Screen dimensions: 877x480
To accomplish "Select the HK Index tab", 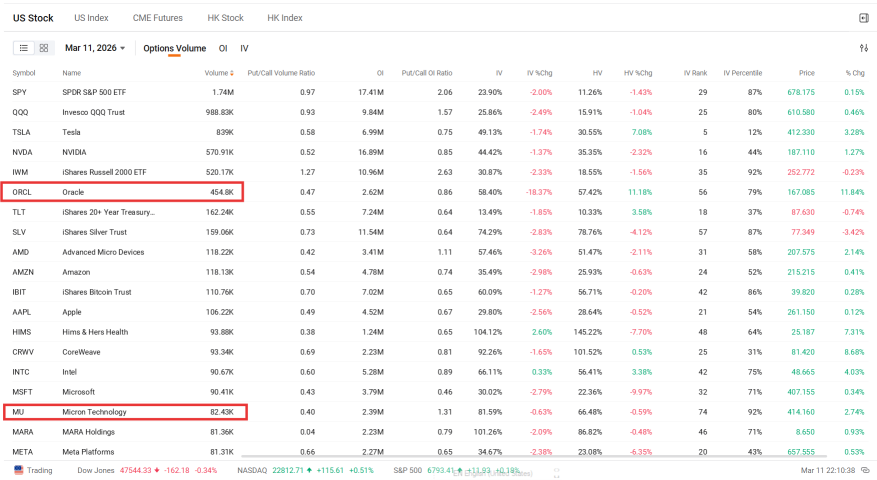I will (x=285, y=18).
